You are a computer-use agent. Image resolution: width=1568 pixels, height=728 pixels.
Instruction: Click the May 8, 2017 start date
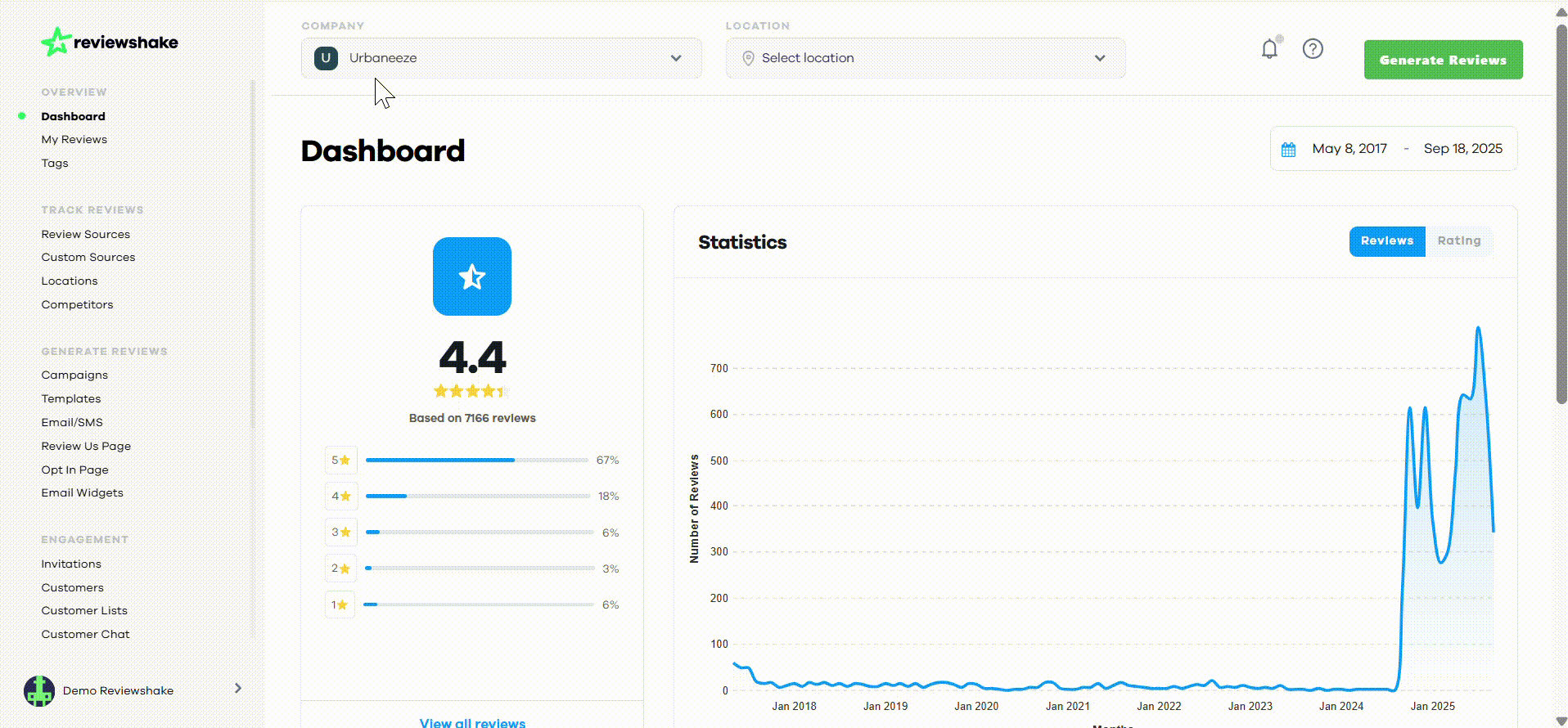coord(1349,149)
